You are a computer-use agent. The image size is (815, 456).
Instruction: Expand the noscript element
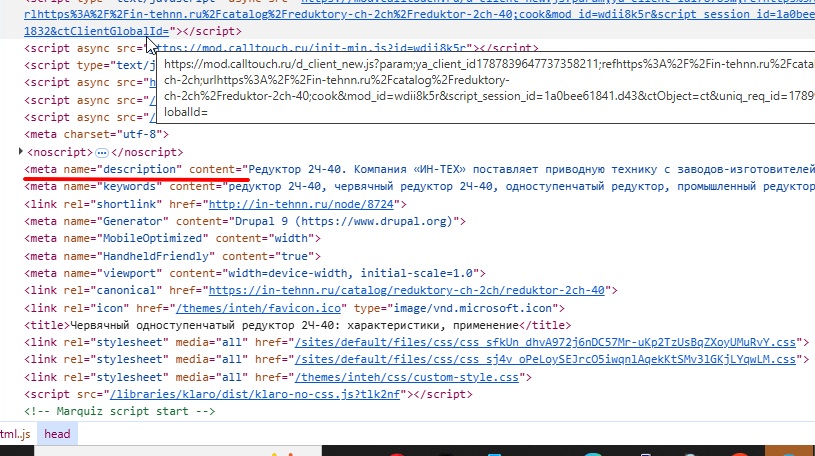coord(20,151)
